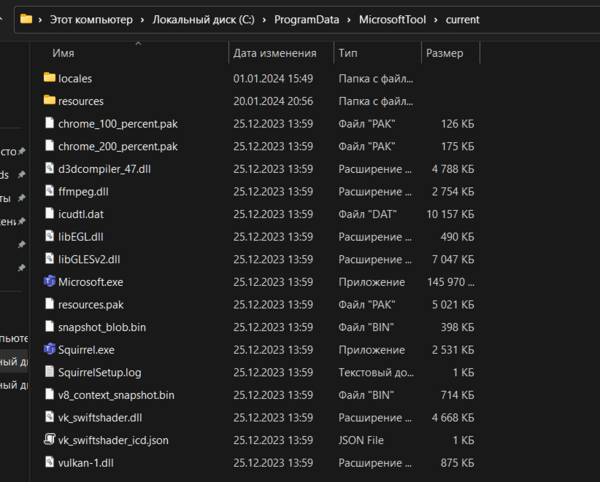Click the icudtl.dat file icon
This screenshot has height=482, width=600.
coord(49,214)
